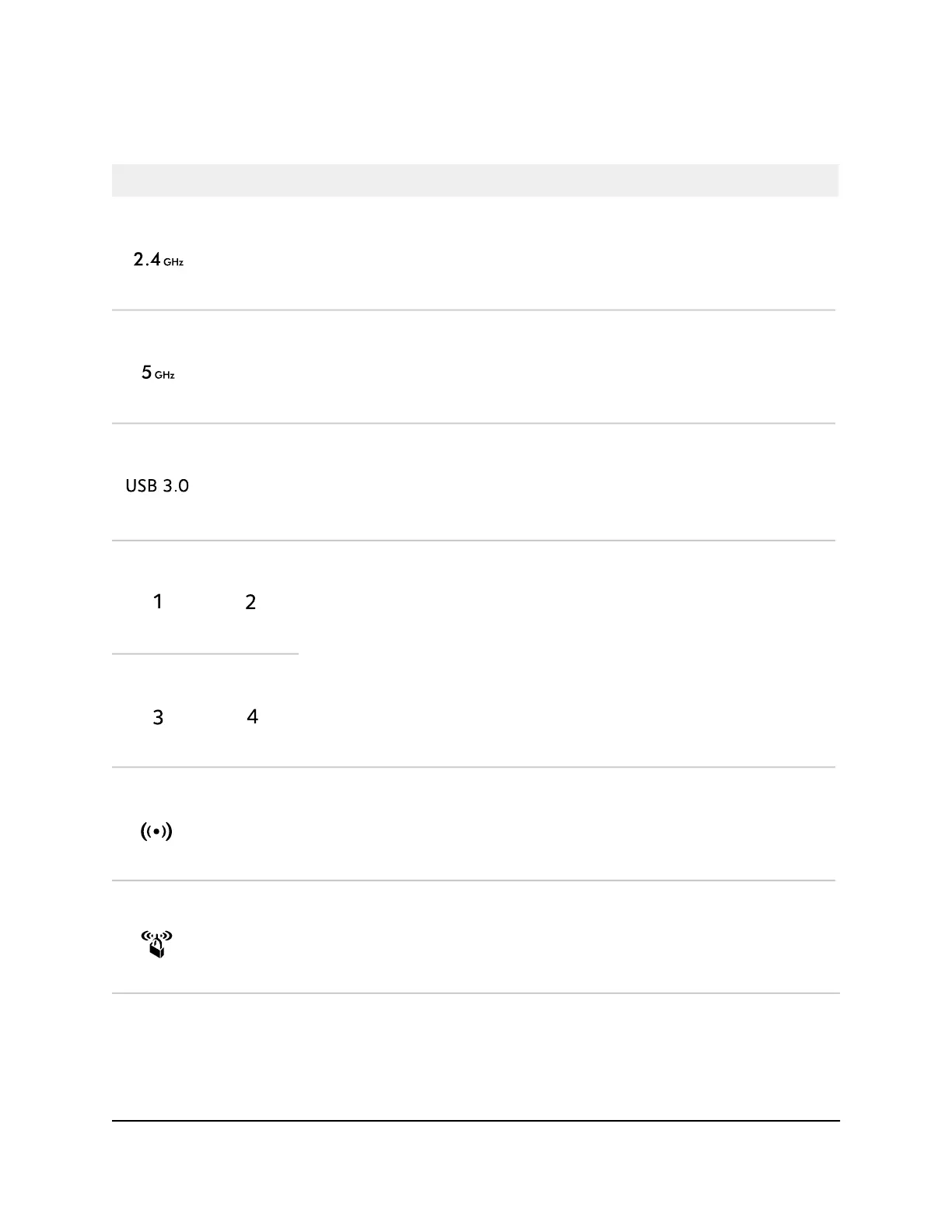This screenshot has width=952, height=1232.
Task: Click the Ethernet port number 3
Action: click(x=158, y=717)
